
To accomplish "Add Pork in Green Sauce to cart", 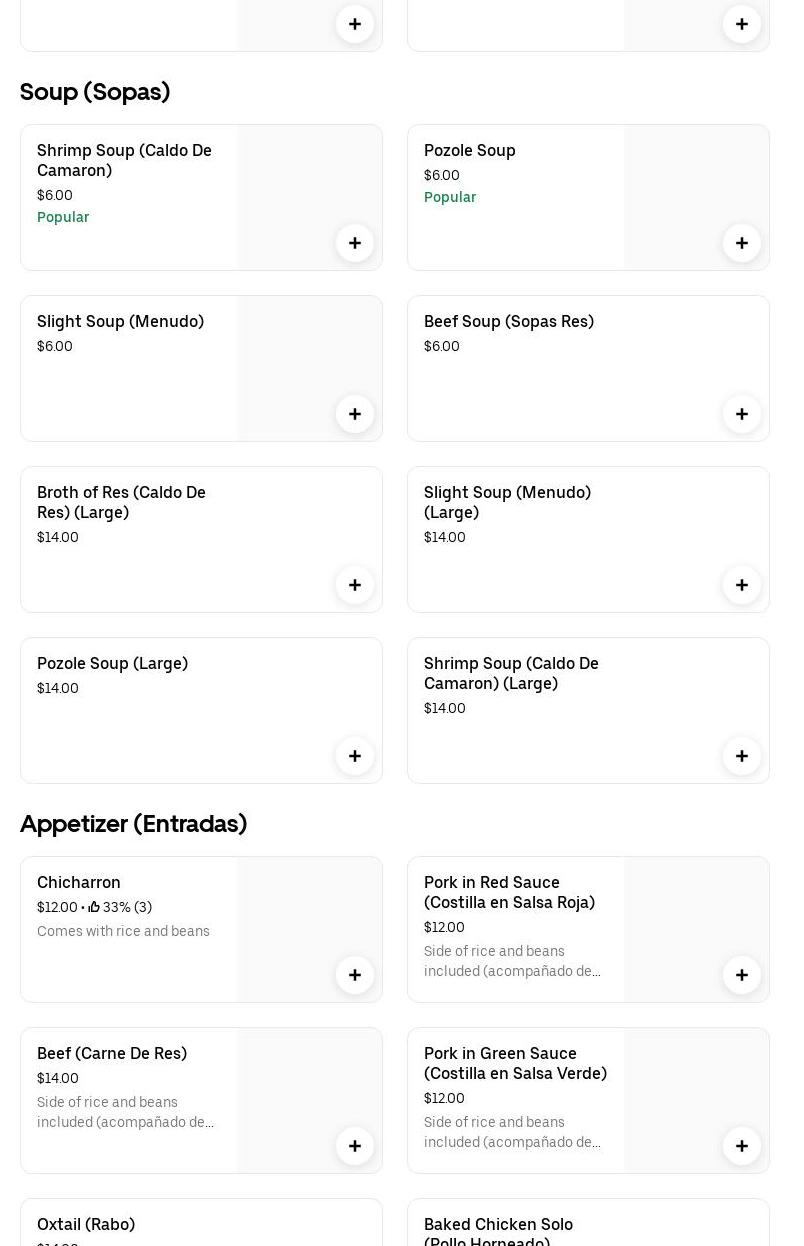I will click(x=742, y=1146).
